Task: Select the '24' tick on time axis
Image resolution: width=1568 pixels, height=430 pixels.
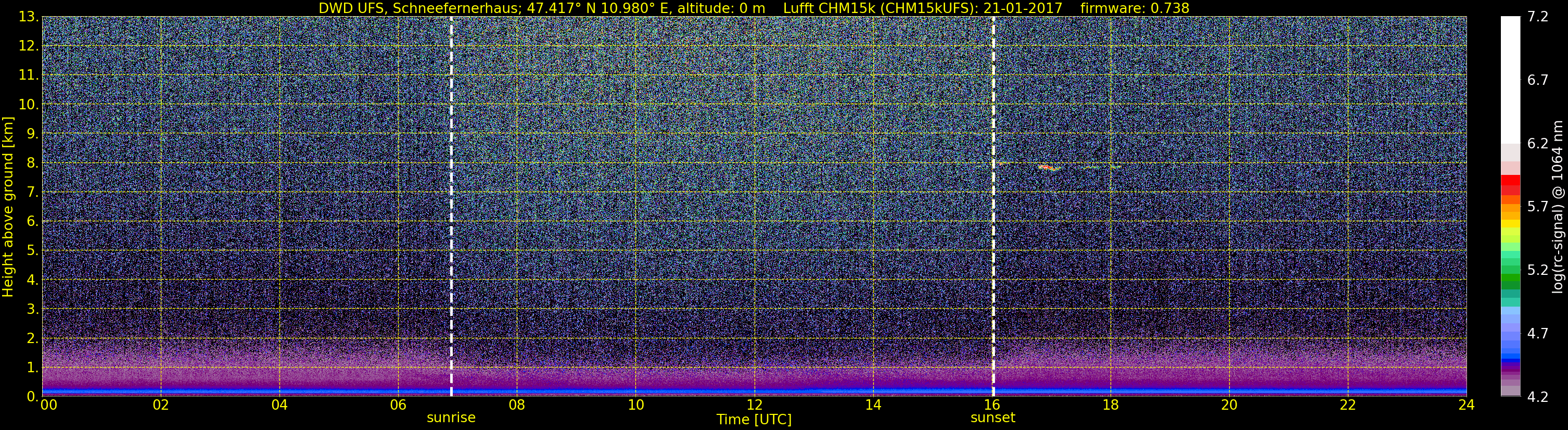Action: click(1467, 405)
